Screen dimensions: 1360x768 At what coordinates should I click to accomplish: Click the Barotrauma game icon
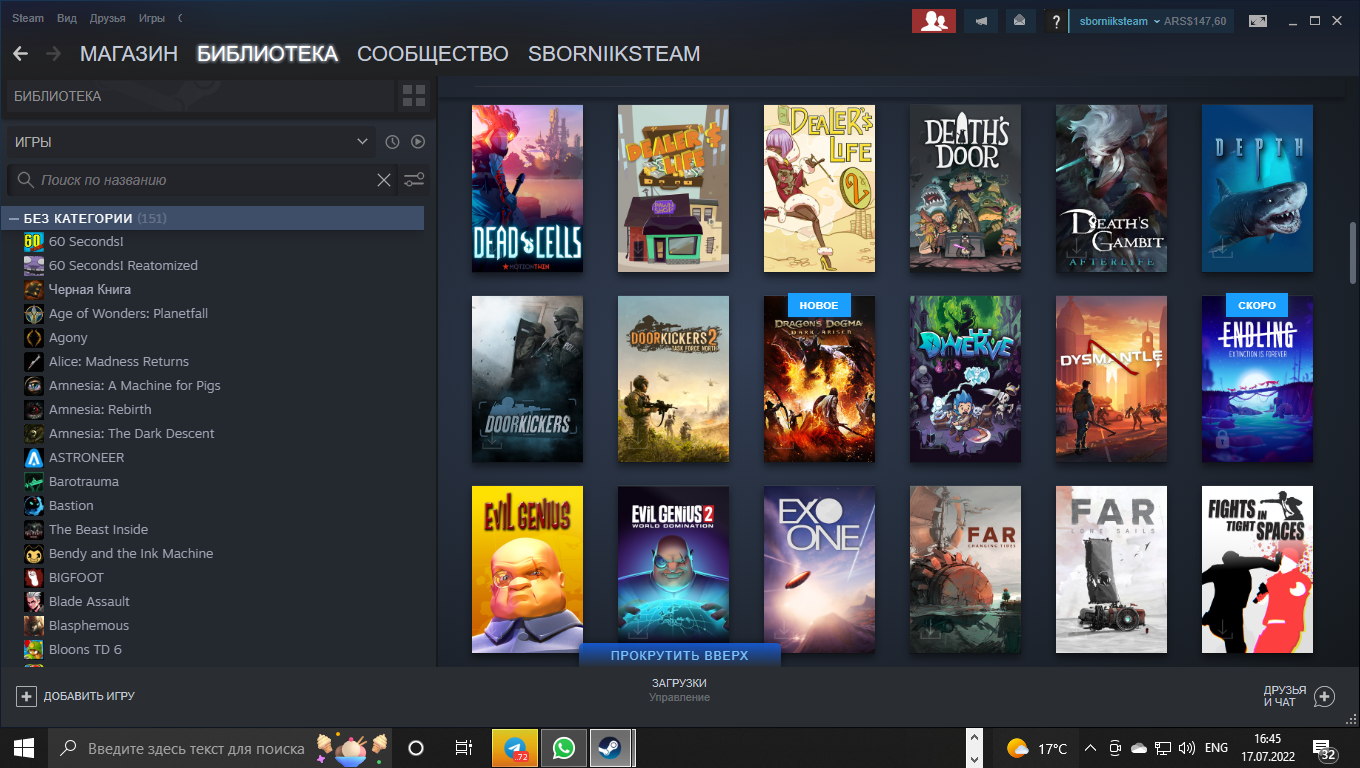click(34, 481)
